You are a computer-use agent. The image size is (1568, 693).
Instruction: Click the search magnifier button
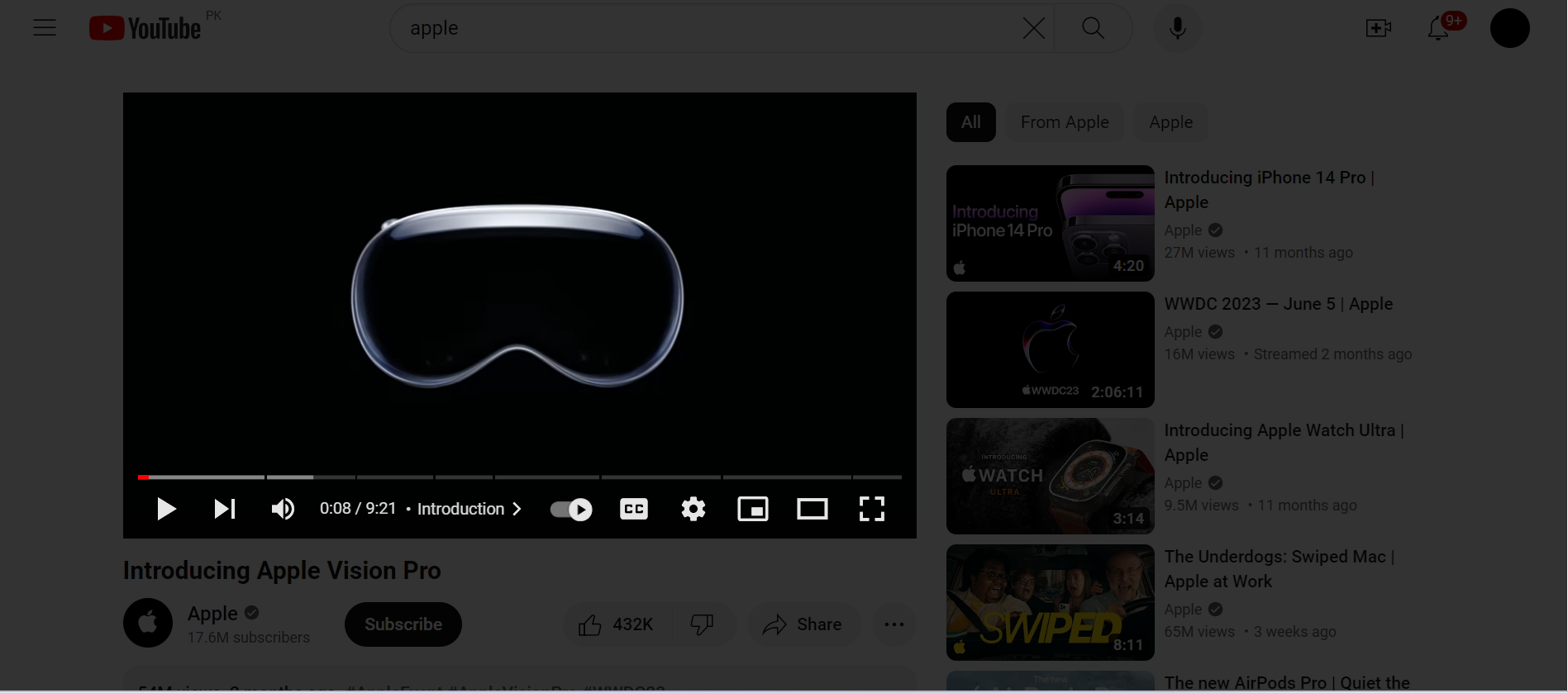(1093, 28)
